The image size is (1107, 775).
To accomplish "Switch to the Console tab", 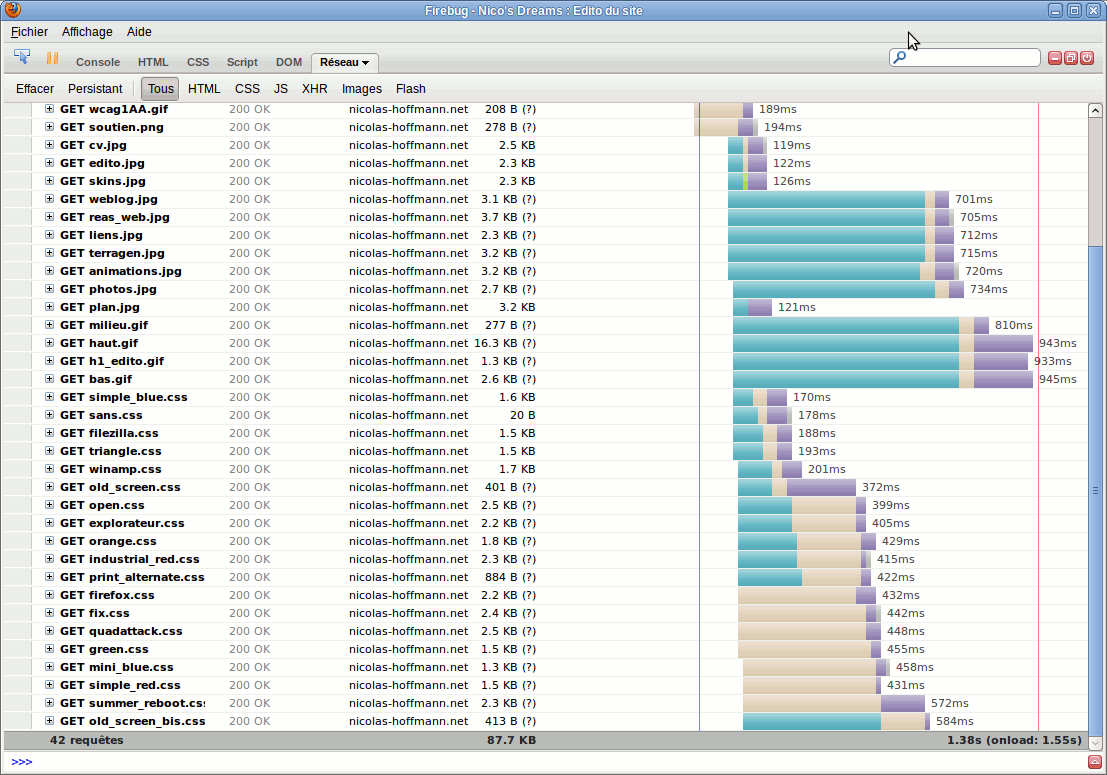I will [98, 62].
